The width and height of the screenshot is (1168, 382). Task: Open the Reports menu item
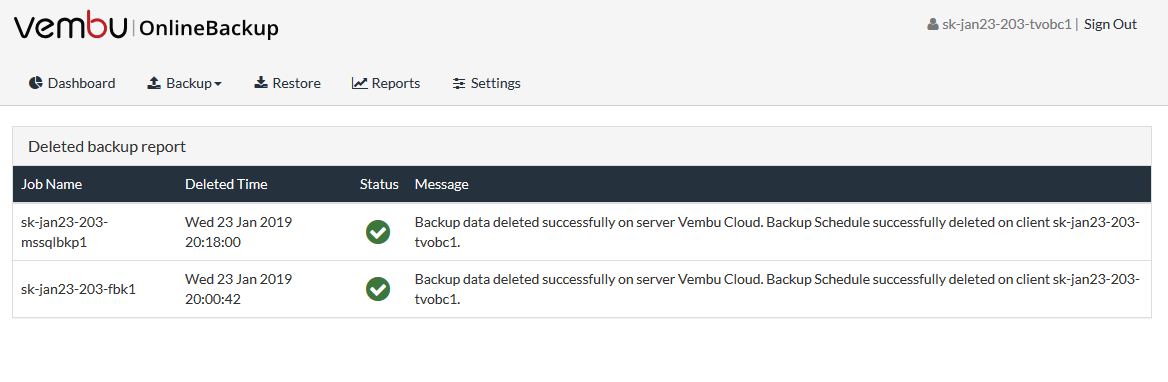(x=386, y=83)
